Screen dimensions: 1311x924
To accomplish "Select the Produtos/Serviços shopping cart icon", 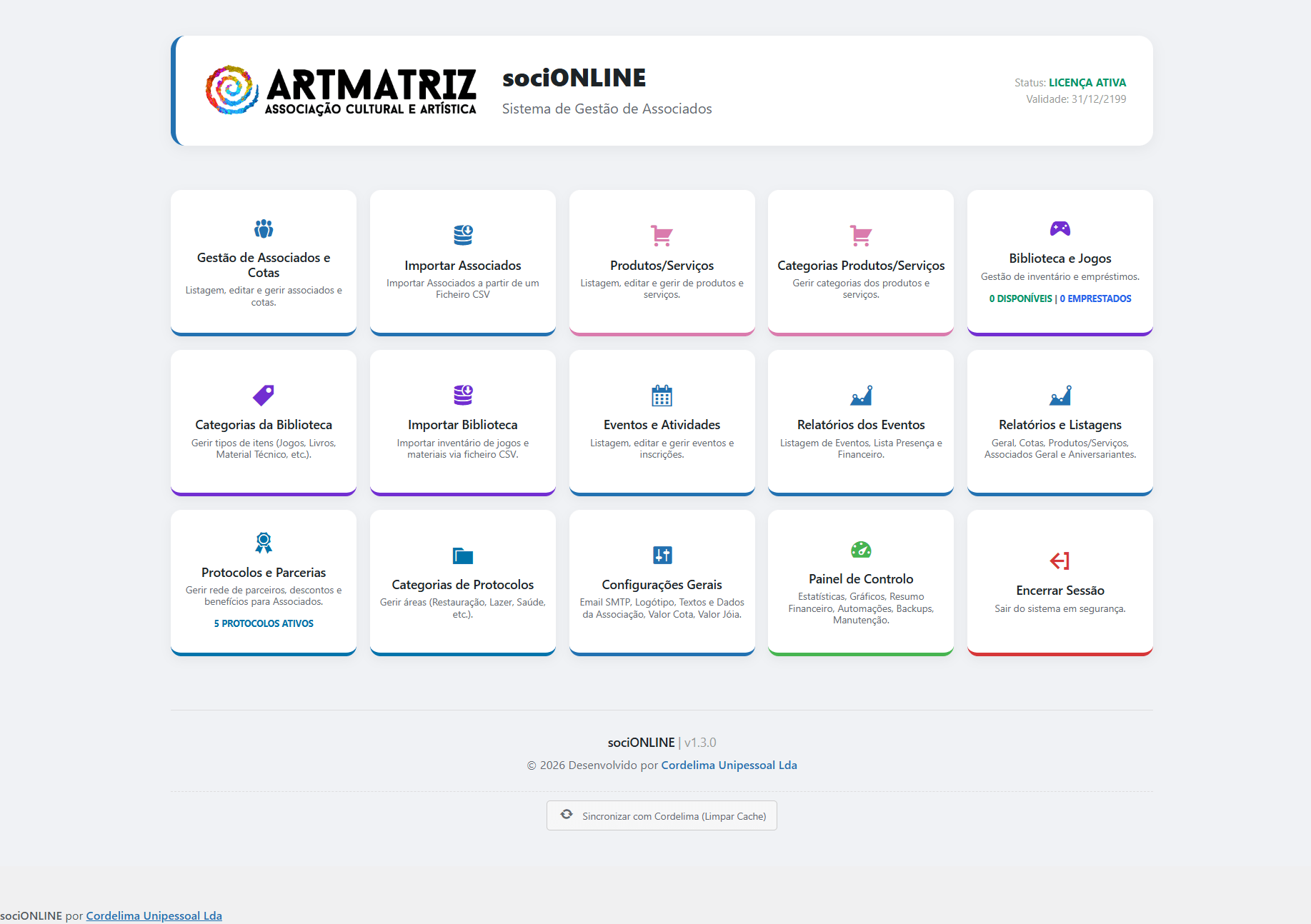I will pos(662,235).
